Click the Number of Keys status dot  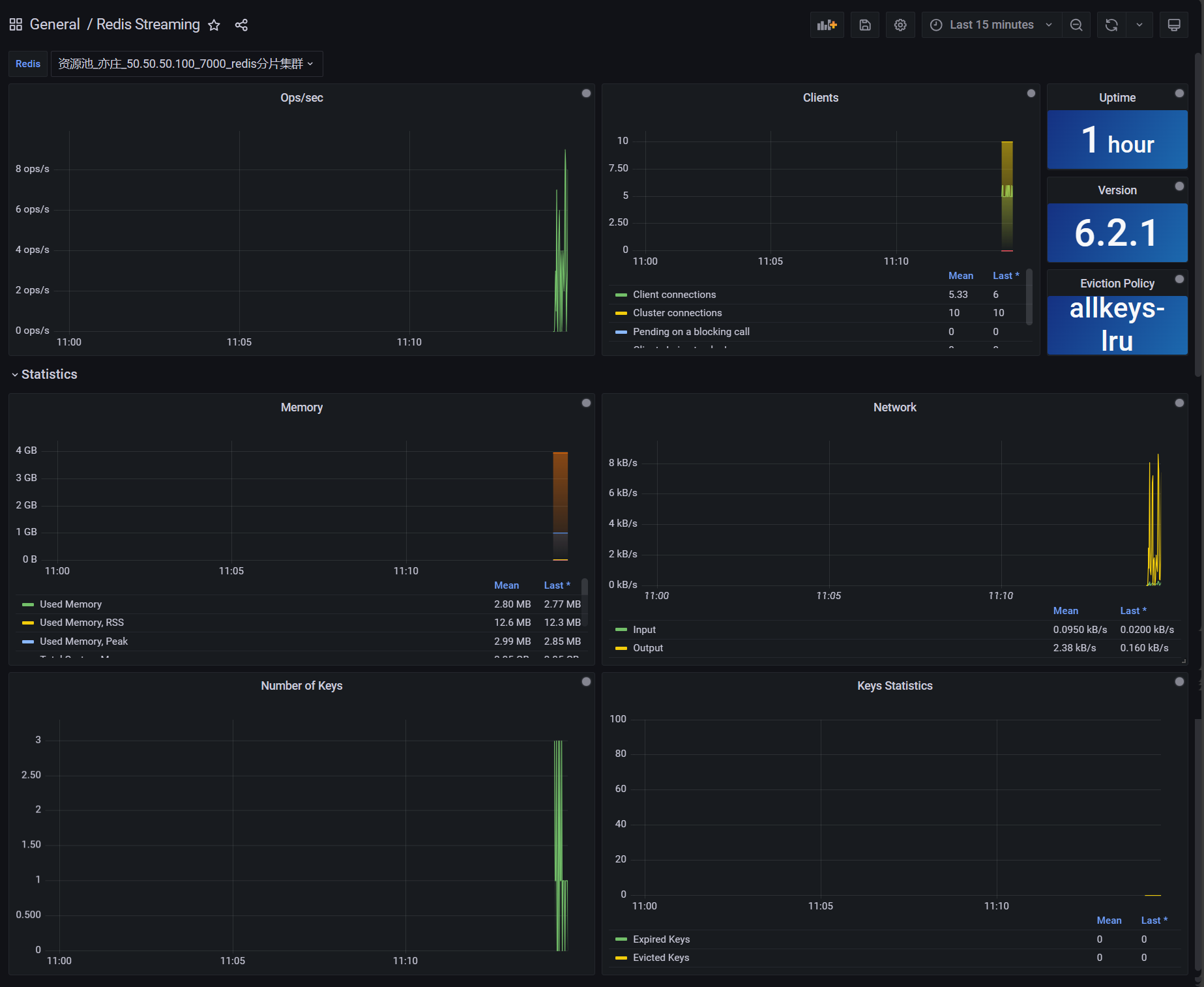coord(586,681)
